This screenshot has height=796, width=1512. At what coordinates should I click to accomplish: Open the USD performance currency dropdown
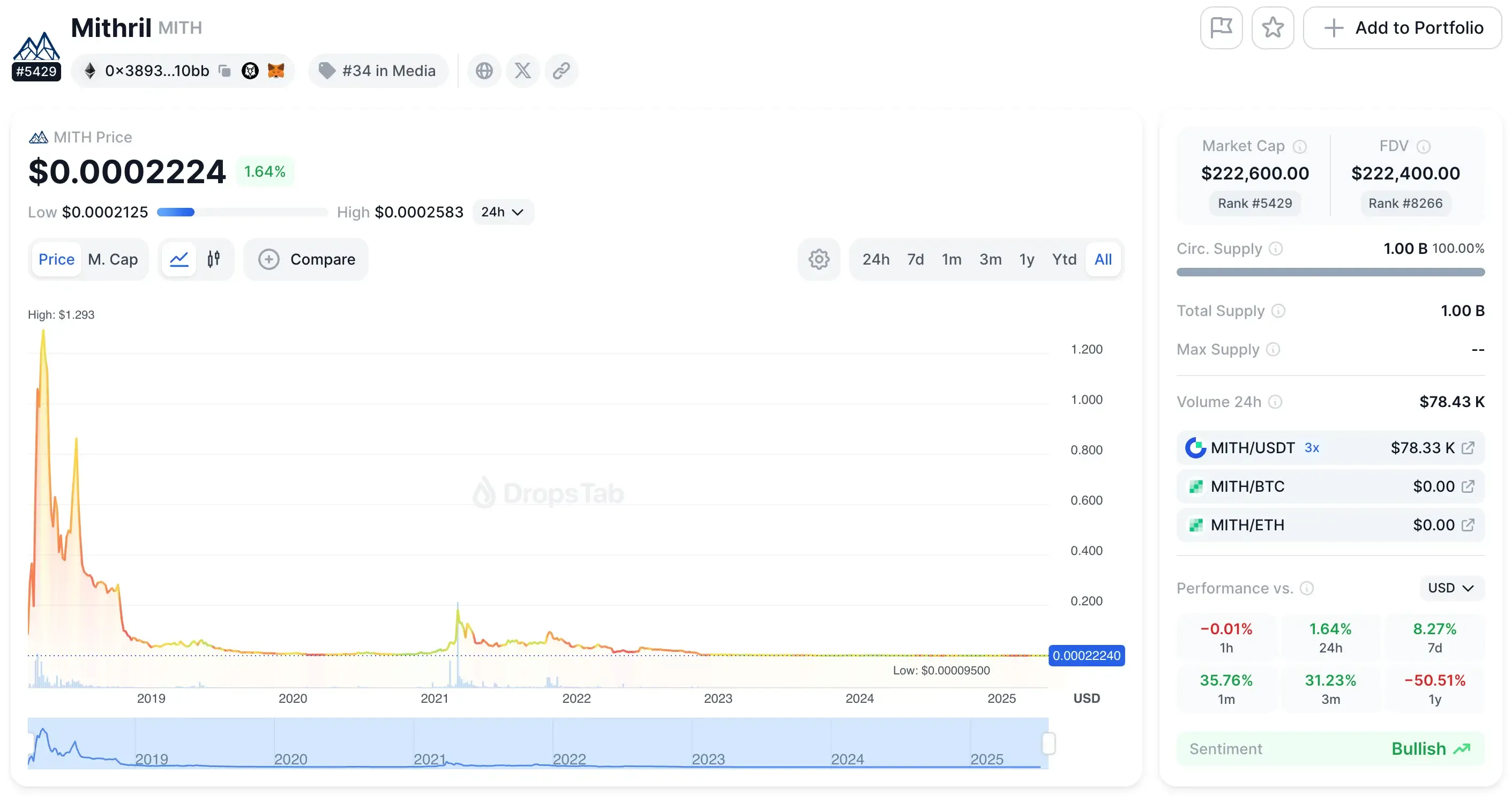(1450, 588)
